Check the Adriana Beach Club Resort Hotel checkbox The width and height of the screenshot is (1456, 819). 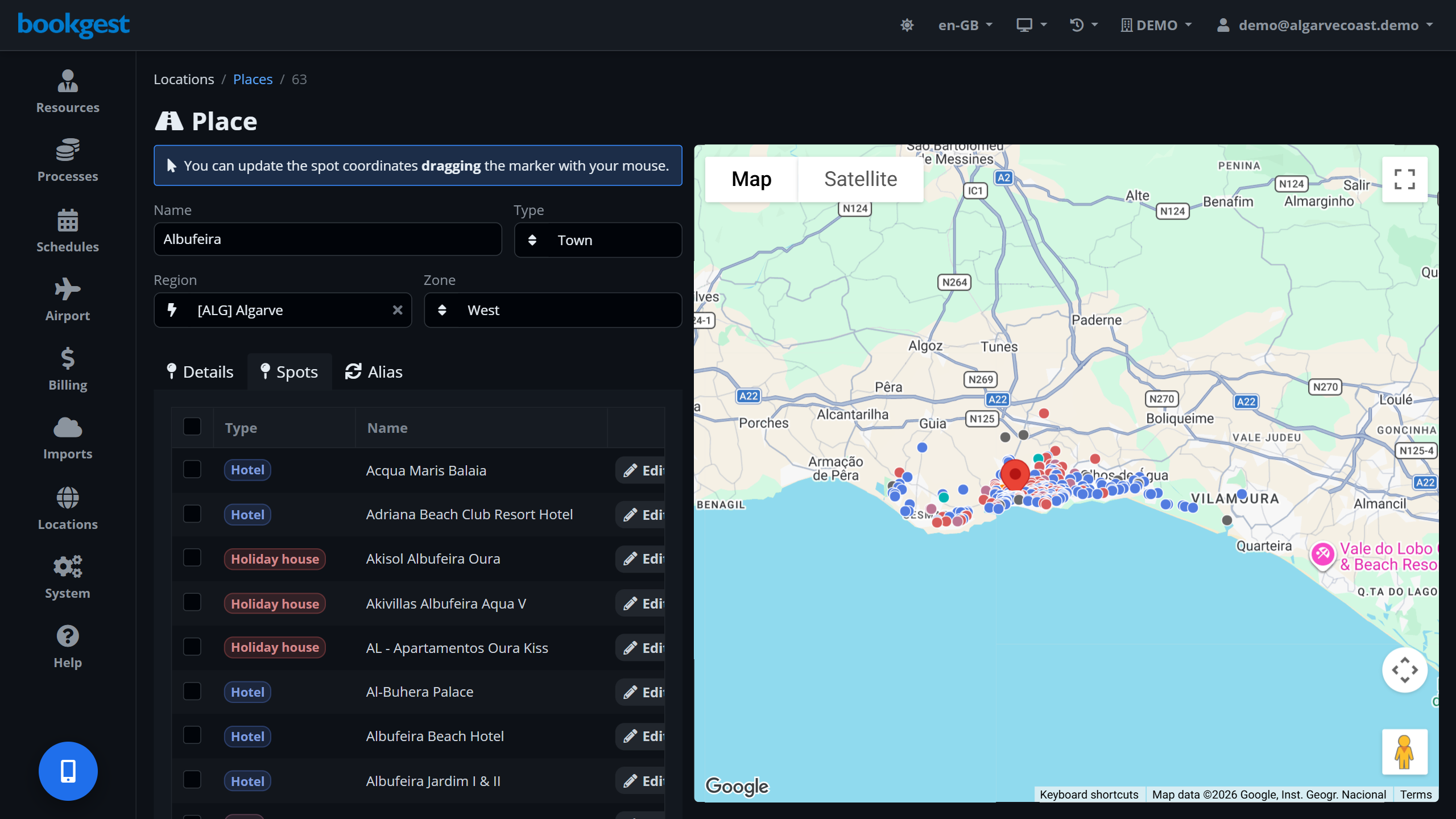[x=192, y=514]
